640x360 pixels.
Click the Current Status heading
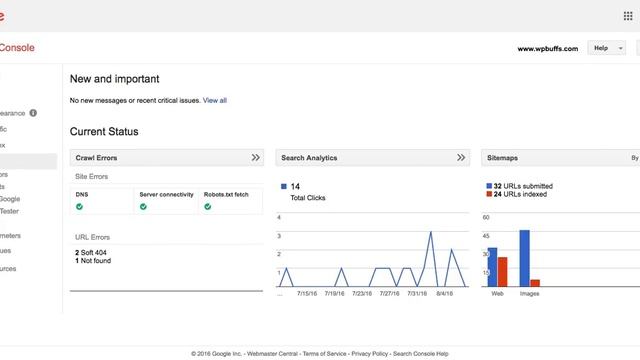click(x=104, y=131)
